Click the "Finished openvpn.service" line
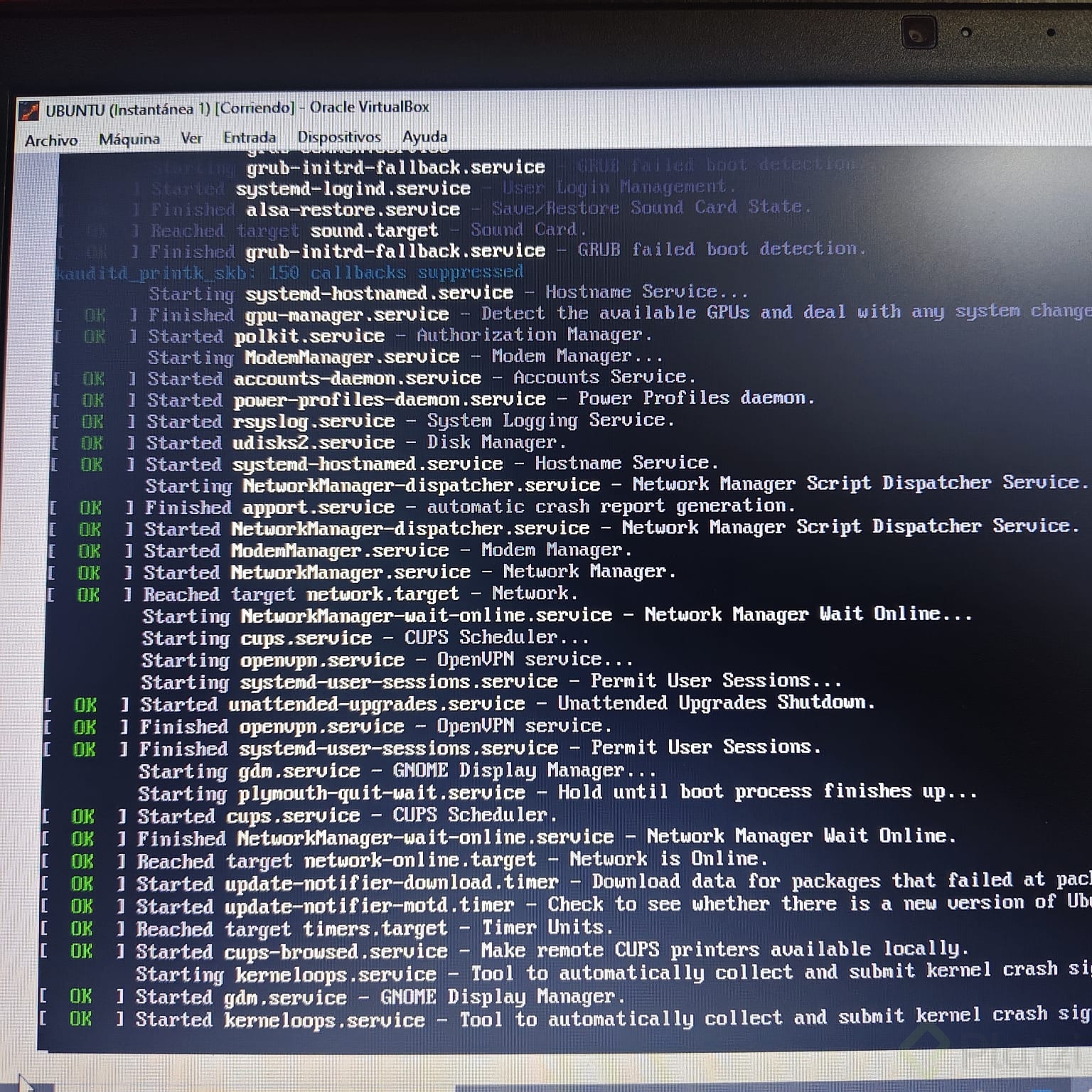Viewport: 1092px width, 1092px height. (328, 727)
